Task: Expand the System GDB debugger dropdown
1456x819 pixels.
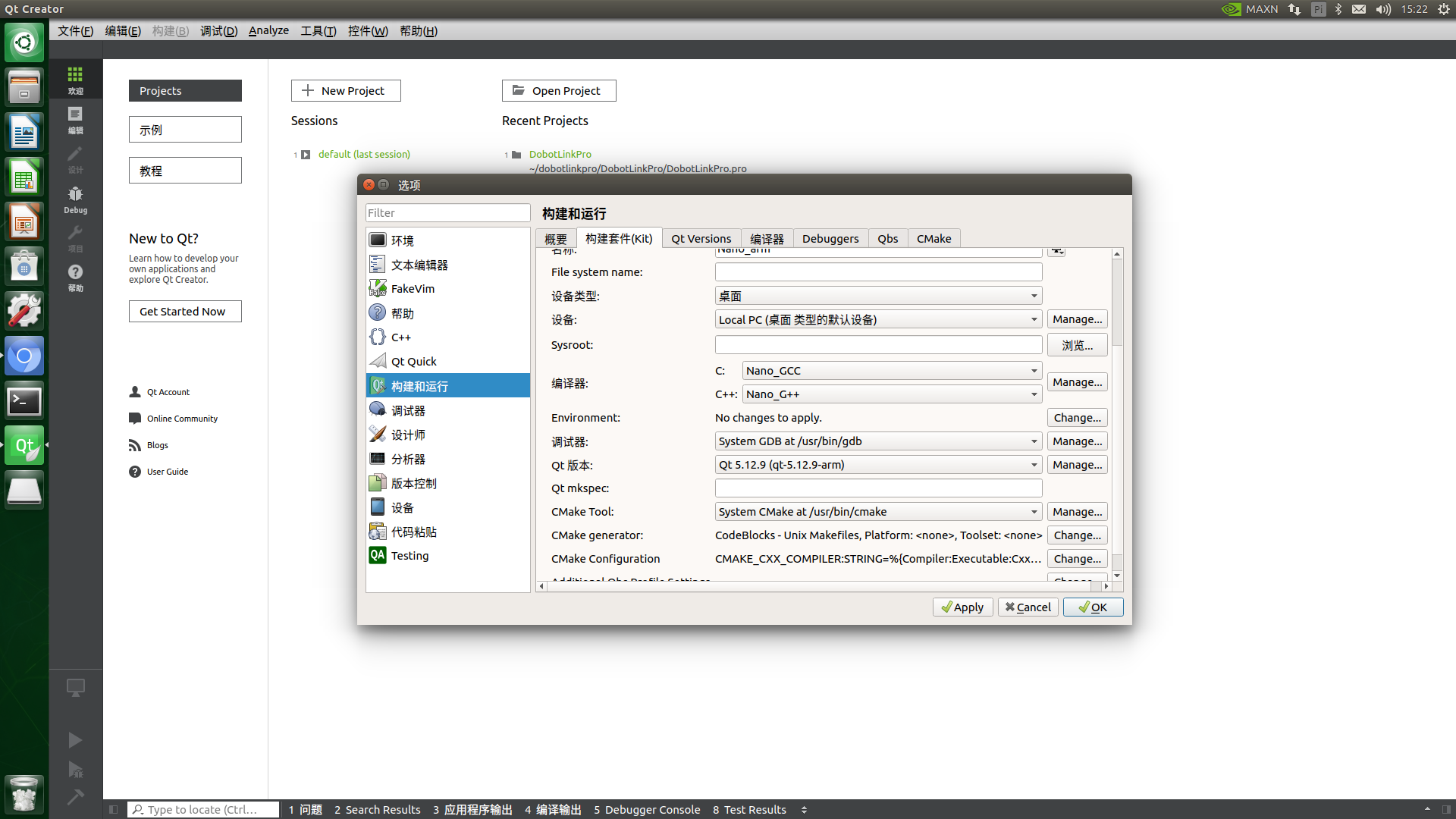Action: coord(878,441)
